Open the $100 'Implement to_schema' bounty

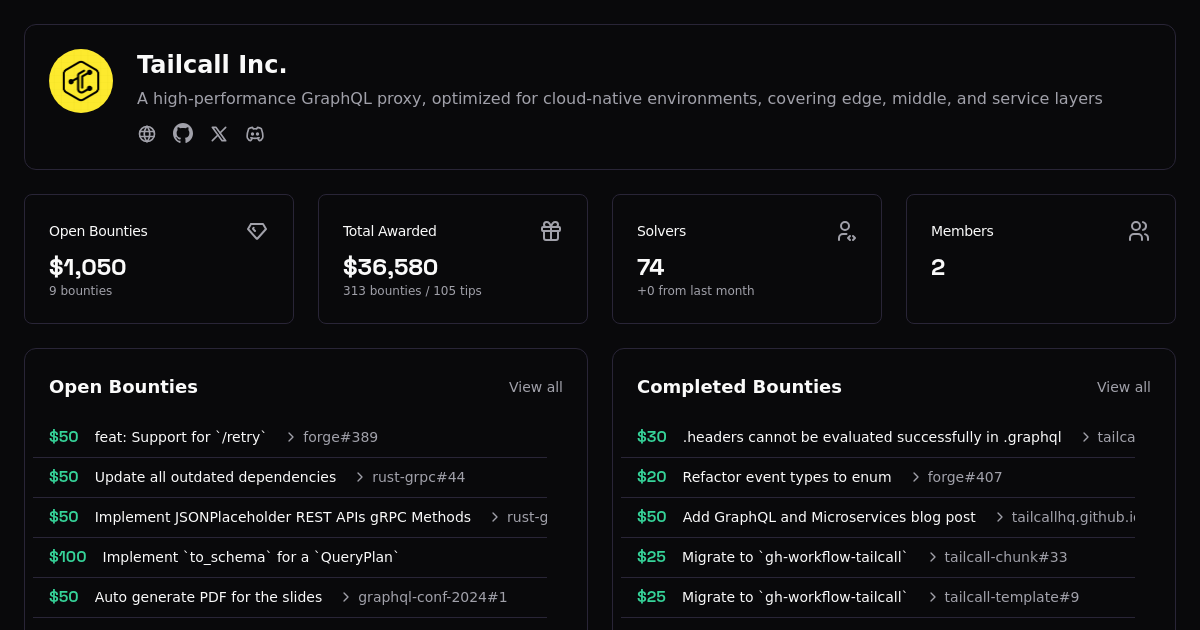(250, 557)
